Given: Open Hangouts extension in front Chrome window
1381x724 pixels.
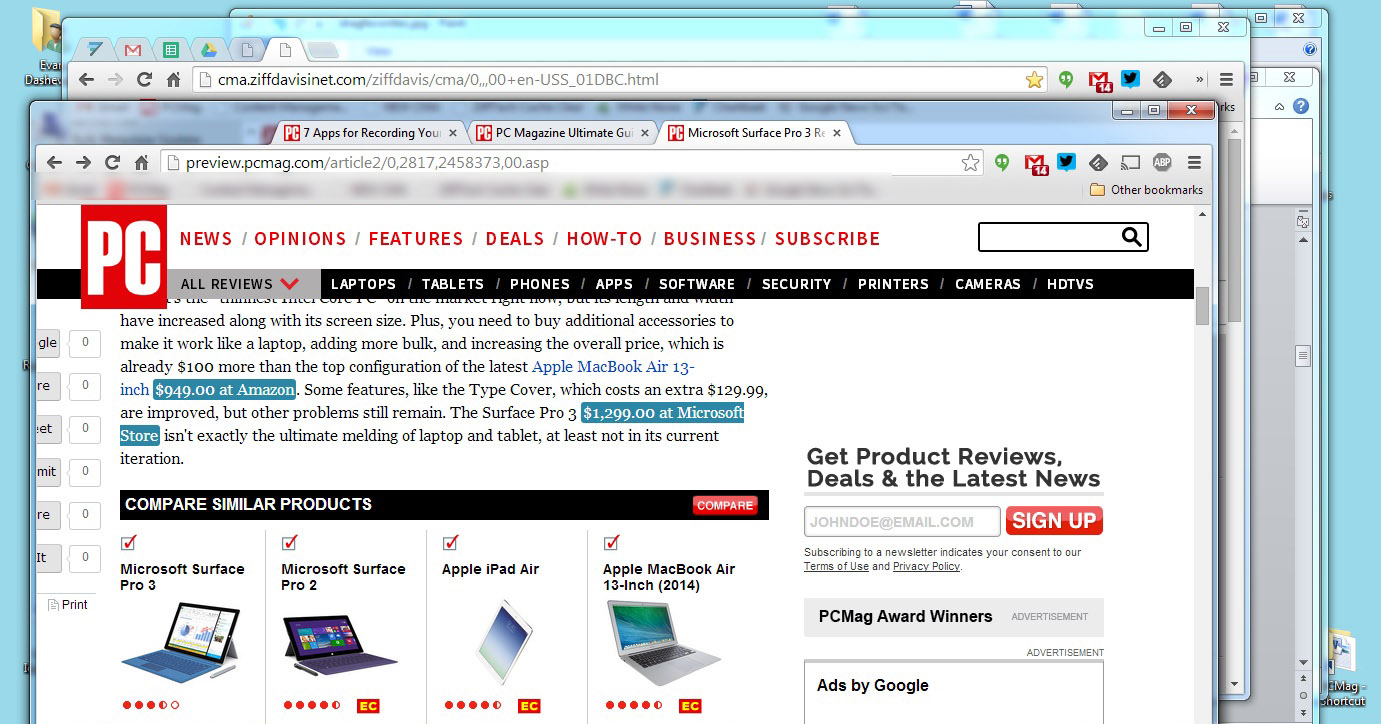Looking at the screenshot, I should click(1002, 163).
